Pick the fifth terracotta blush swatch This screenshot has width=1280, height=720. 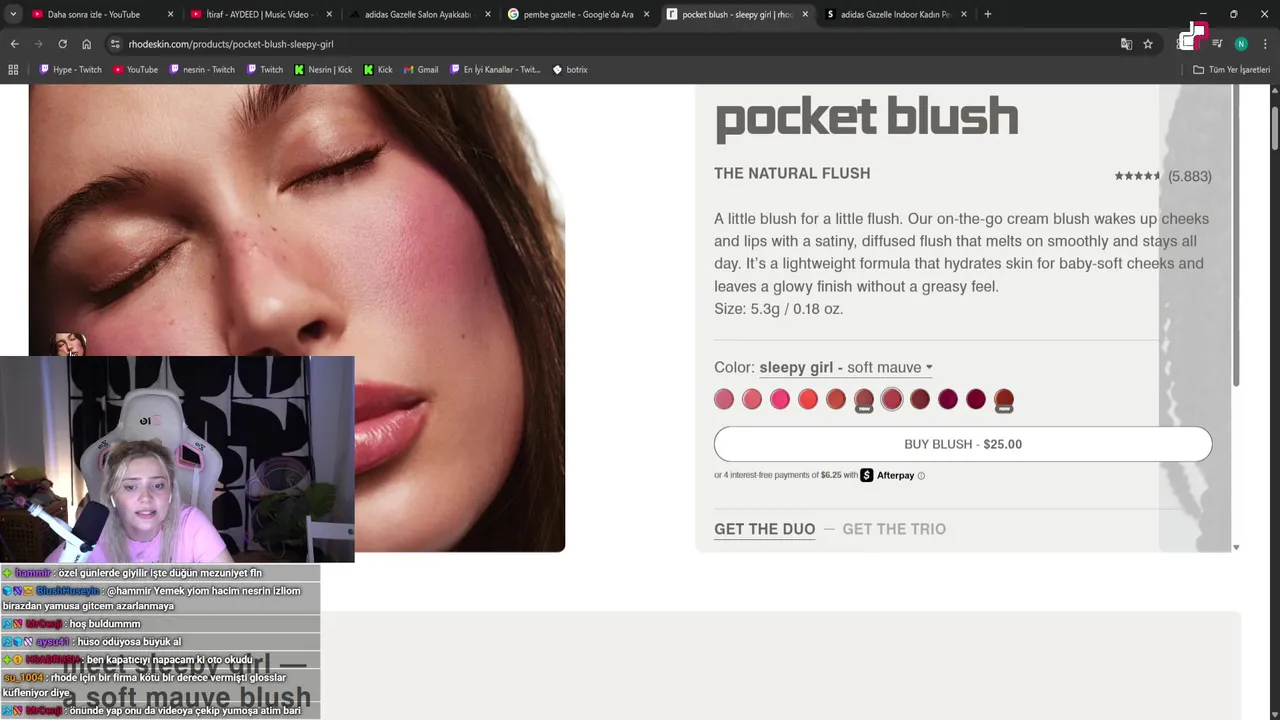point(836,399)
